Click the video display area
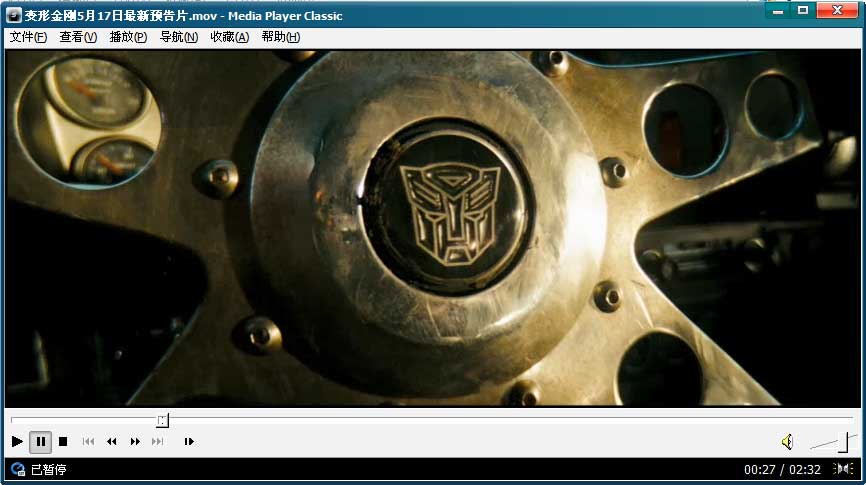Image resolution: width=866 pixels, height=485 pixels. pyautogui.click(x=432, y=229)
